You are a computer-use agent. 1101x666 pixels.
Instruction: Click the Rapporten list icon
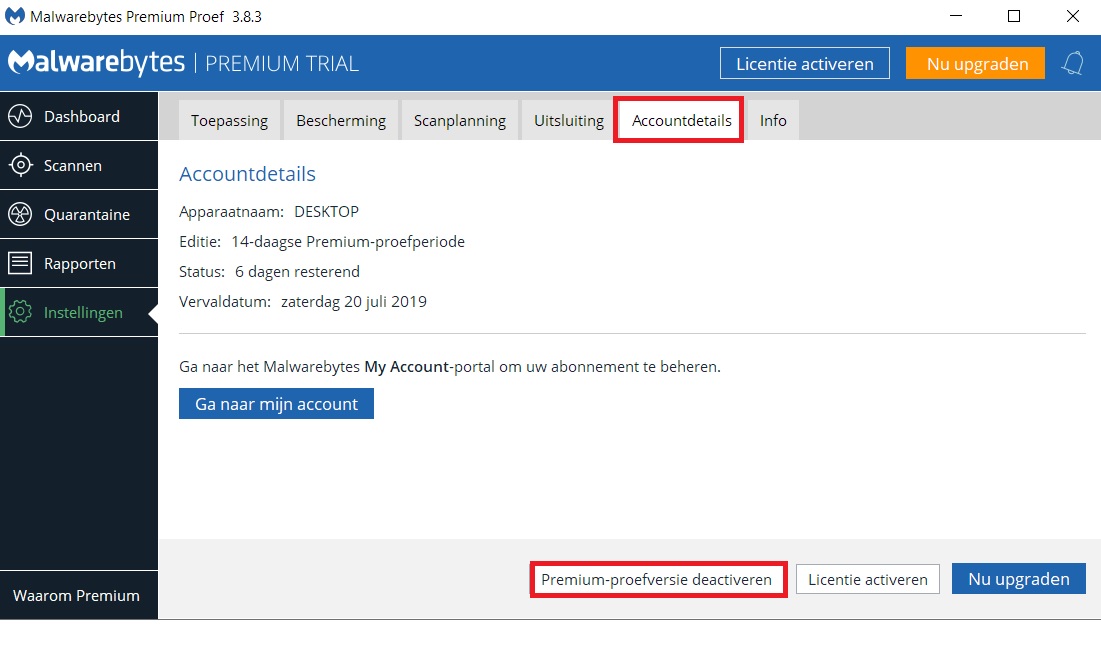[x=20, y=263]
